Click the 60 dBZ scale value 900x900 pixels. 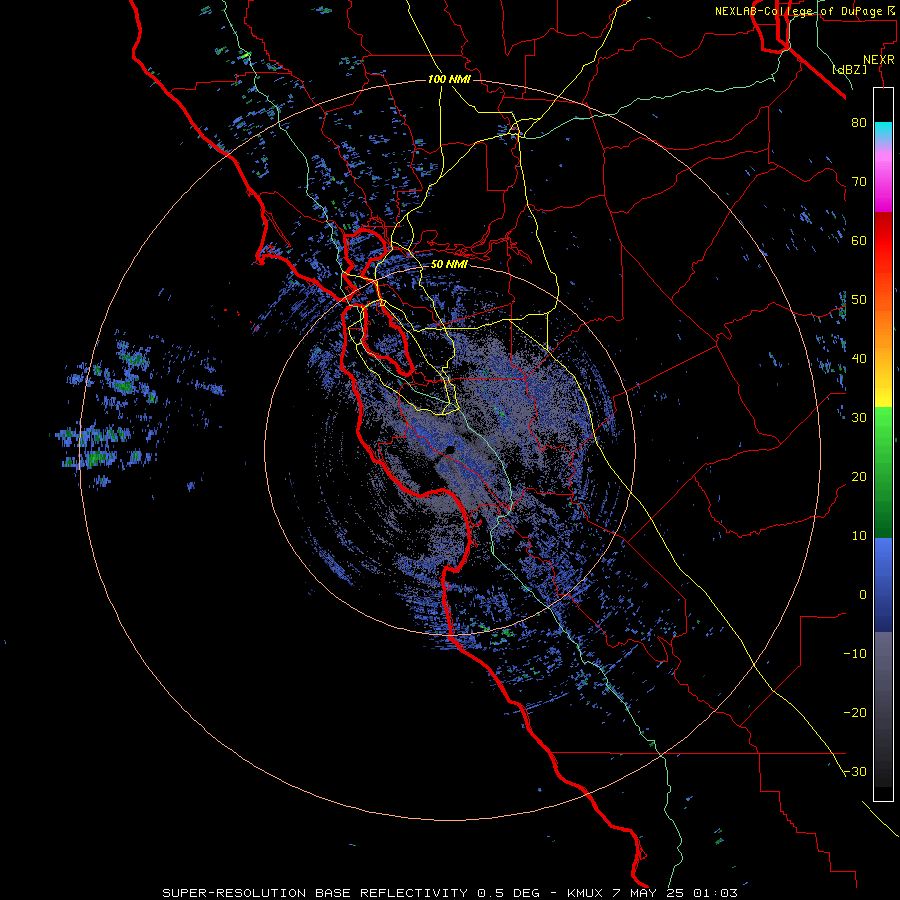pyautogui.click(x=859, y=241)
